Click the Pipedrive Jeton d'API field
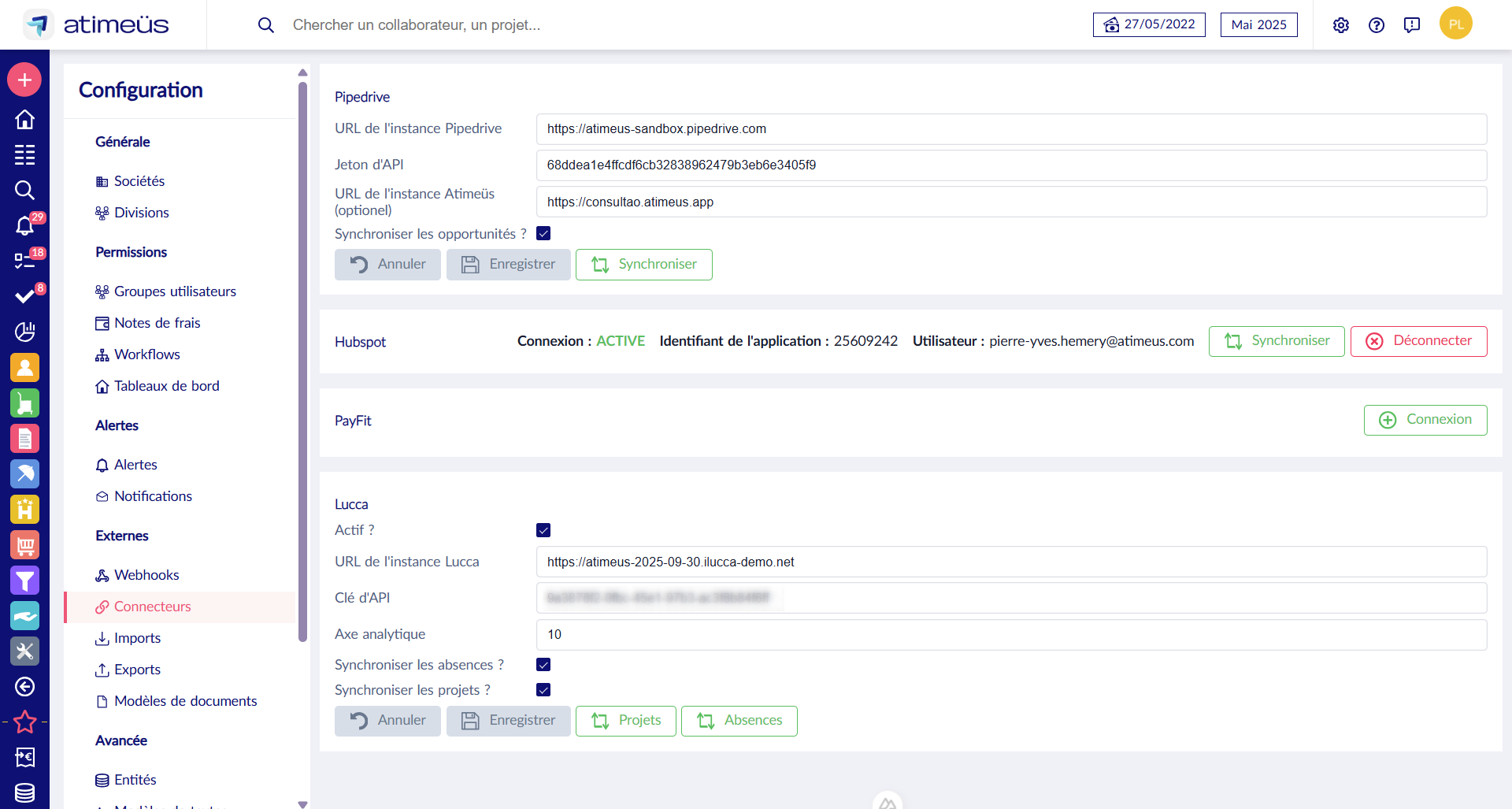Viewport: 1512px width, 809px height. point(1012,165)
